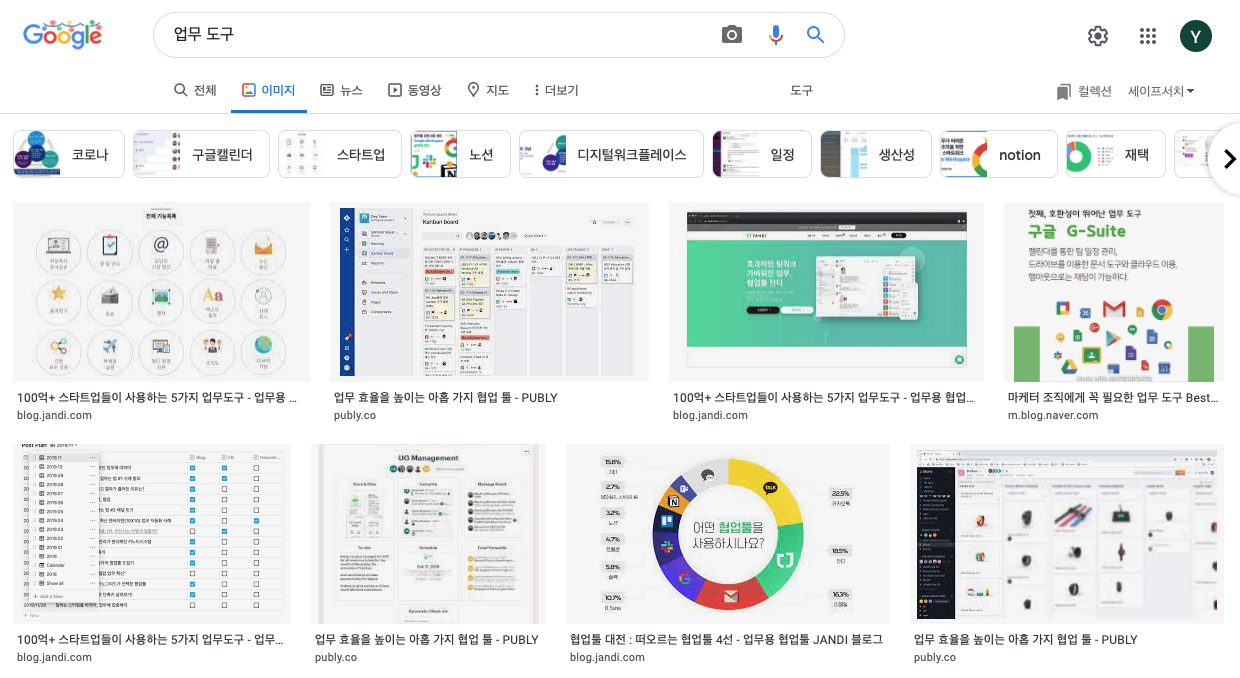Filter by the 일정 chip
The height and width of the screenshot is (678, 1240).
762,154
